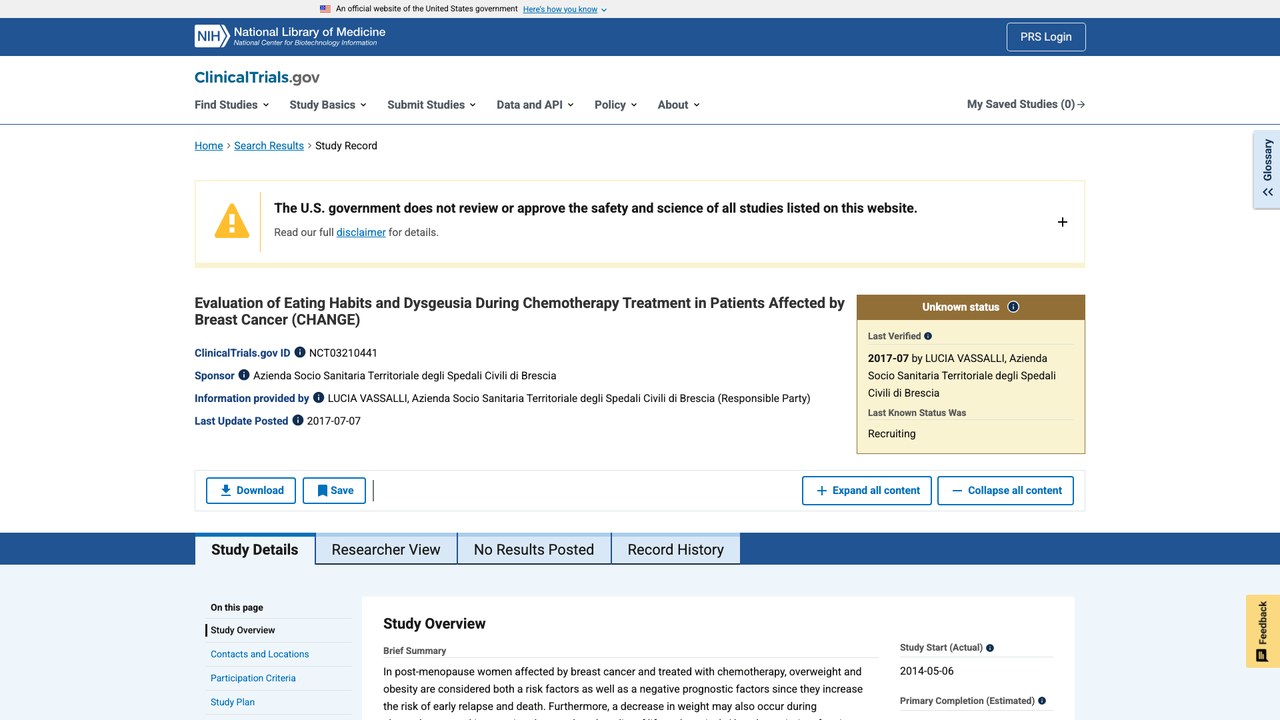Click info icon next to Last Update Posted
Screen dimensions: 1280x720
[298, 421]
